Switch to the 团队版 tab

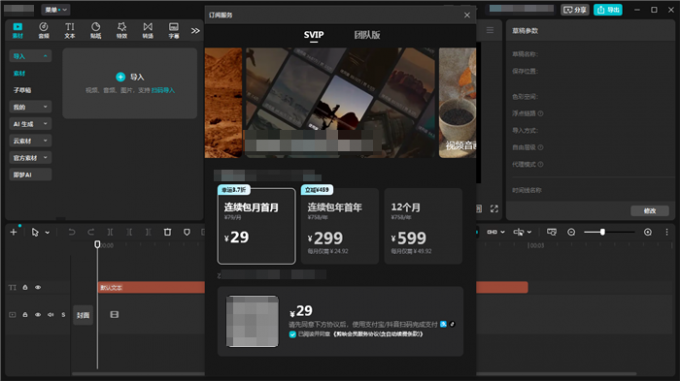point(367,35)
